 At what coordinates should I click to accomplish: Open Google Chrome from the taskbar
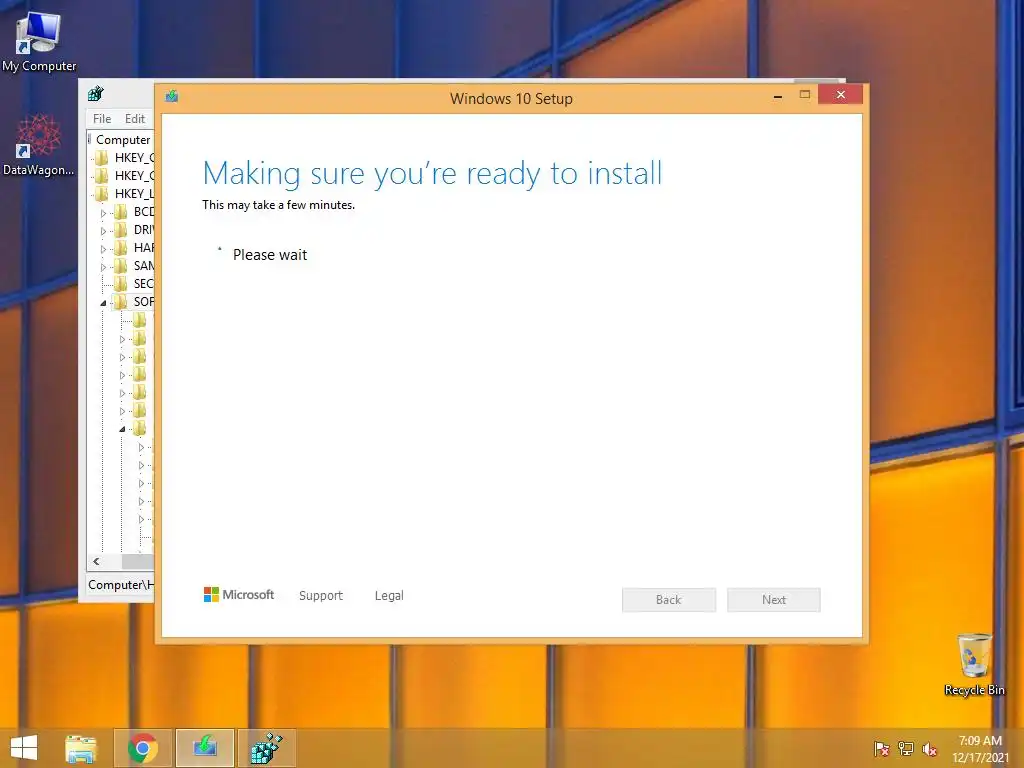142,748
